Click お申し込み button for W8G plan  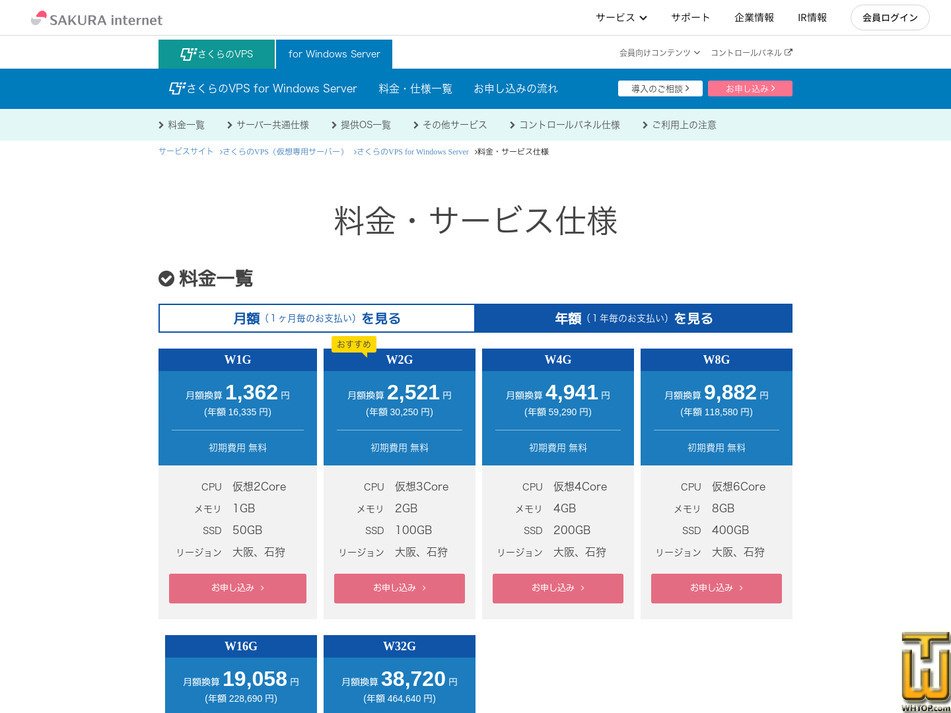pos(716,588)
